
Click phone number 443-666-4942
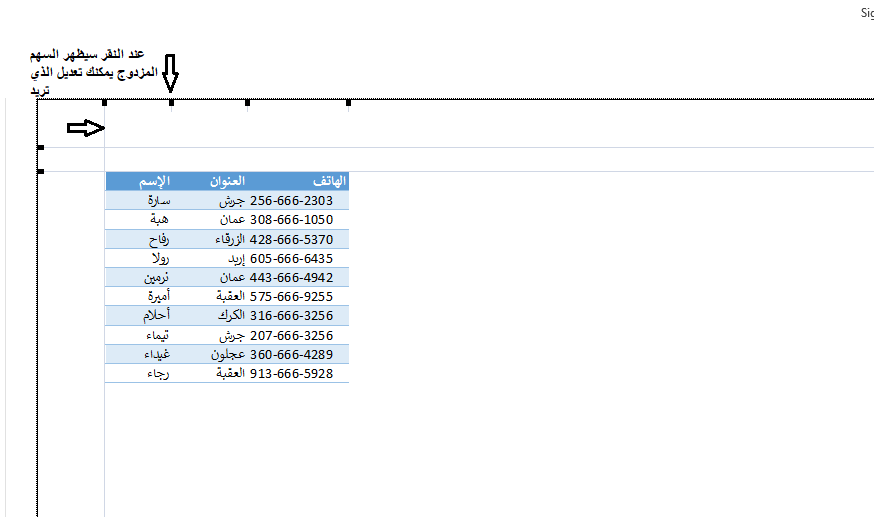[x=292, y=277]
